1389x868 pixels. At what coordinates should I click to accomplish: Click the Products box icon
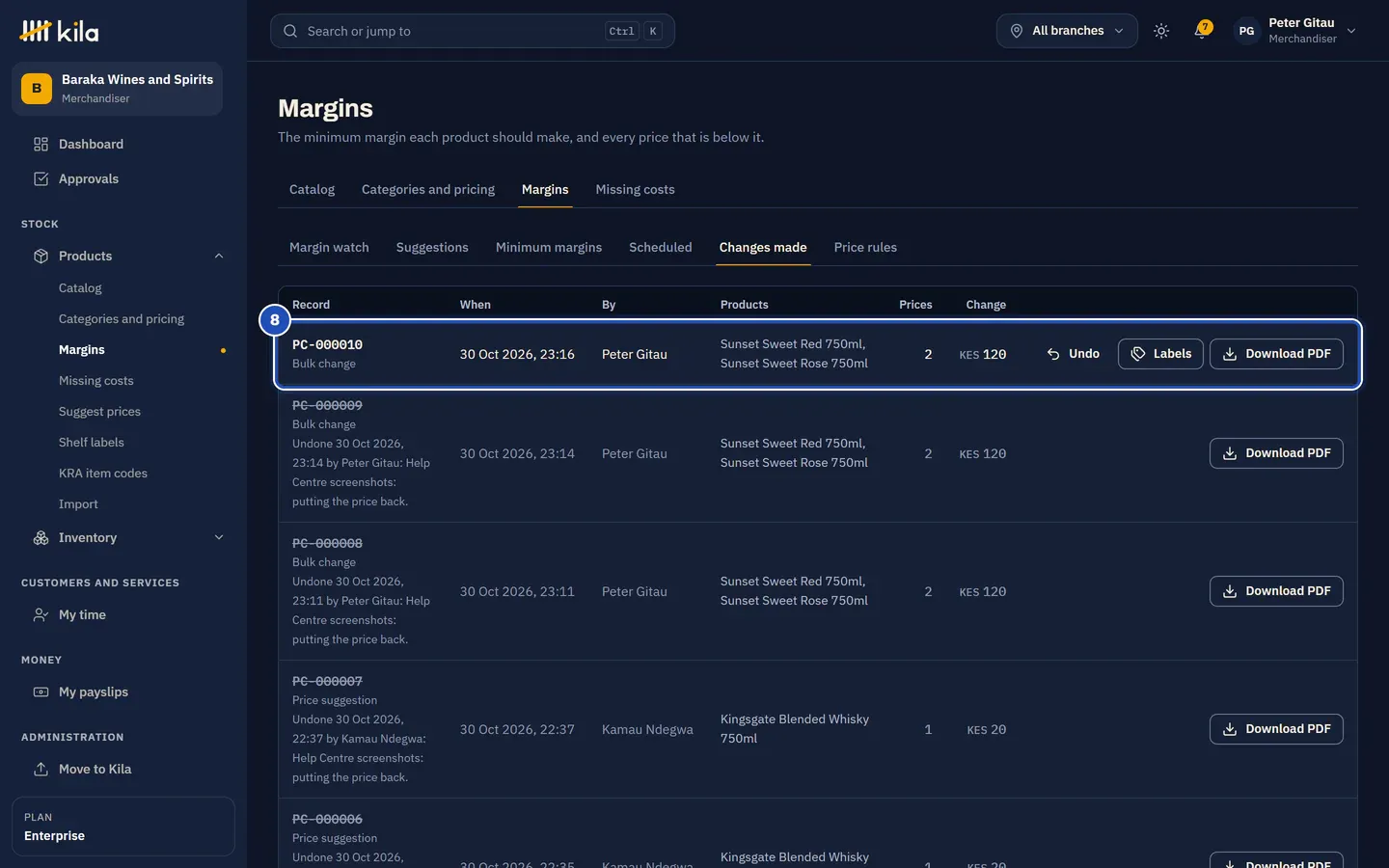41,257
